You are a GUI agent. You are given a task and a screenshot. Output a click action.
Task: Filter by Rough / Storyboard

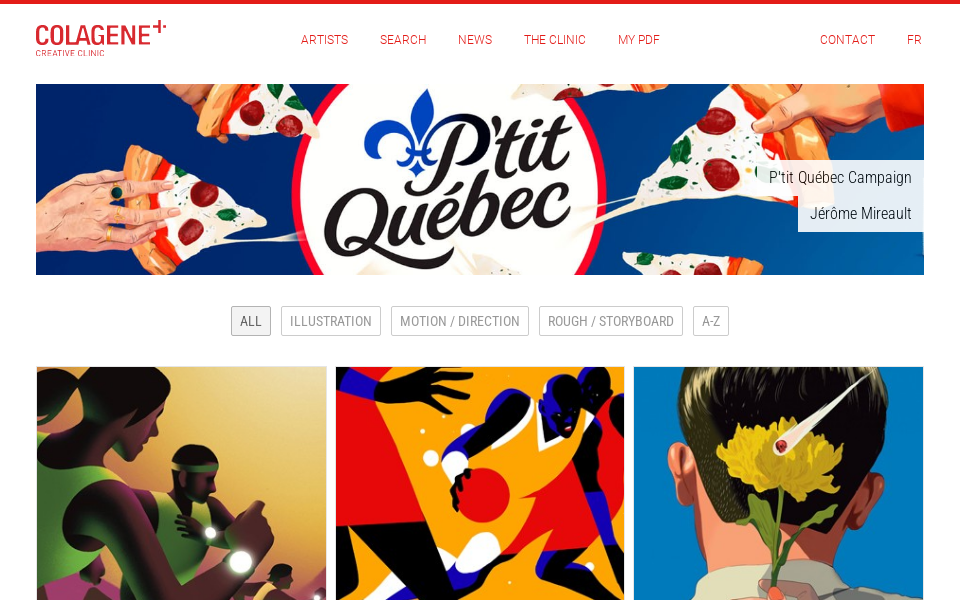tap(610, 321)
